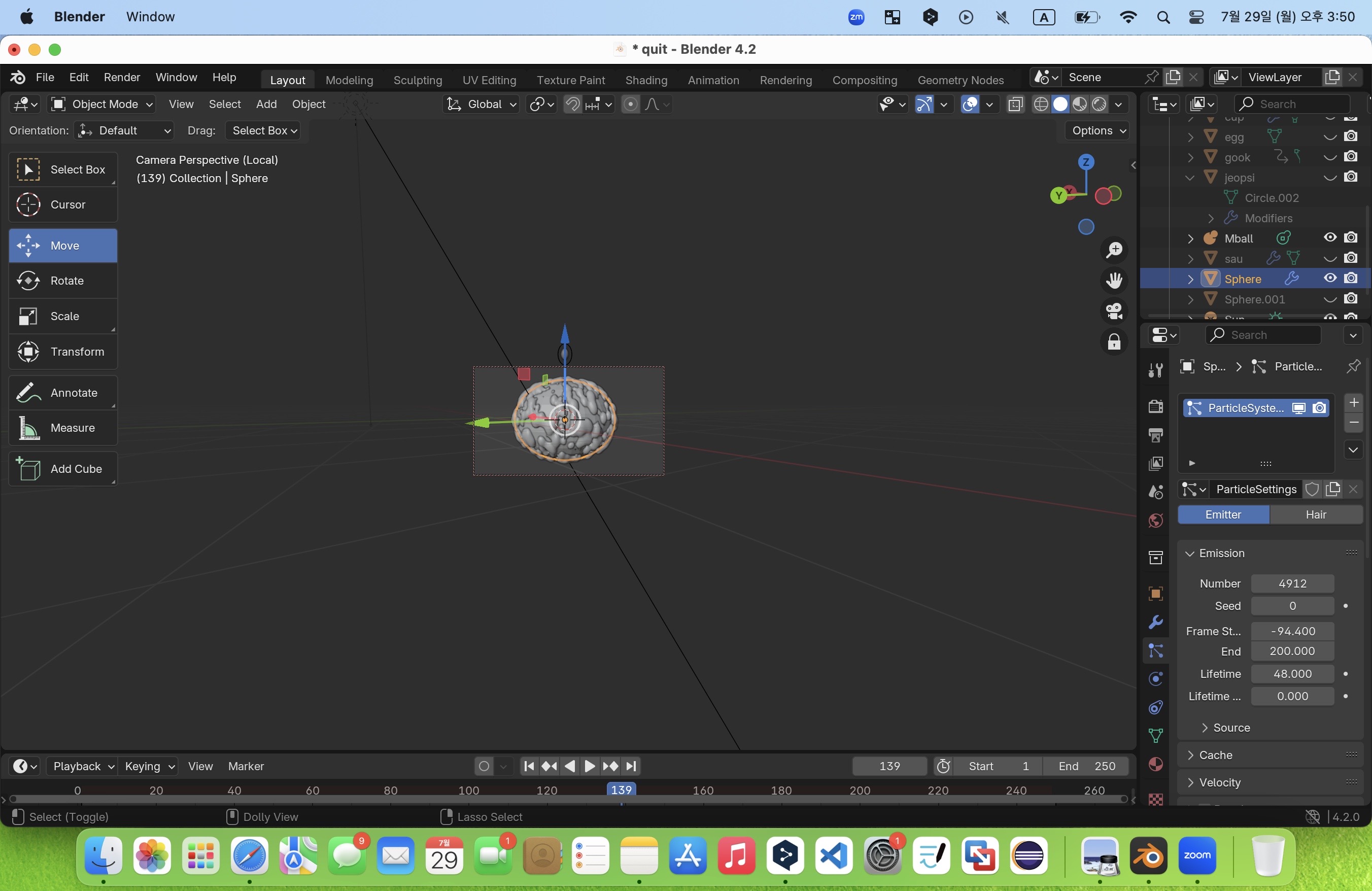The image size is (1372, 891).
Task: Click the pan hand viewport icon
Action: click(x=1114, y=281)
